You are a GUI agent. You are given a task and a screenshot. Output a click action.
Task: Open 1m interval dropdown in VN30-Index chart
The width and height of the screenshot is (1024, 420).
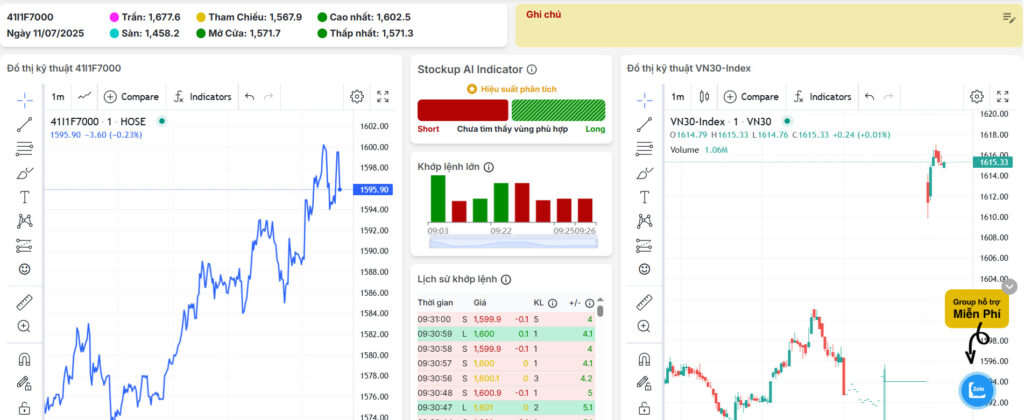click(678, 97)
